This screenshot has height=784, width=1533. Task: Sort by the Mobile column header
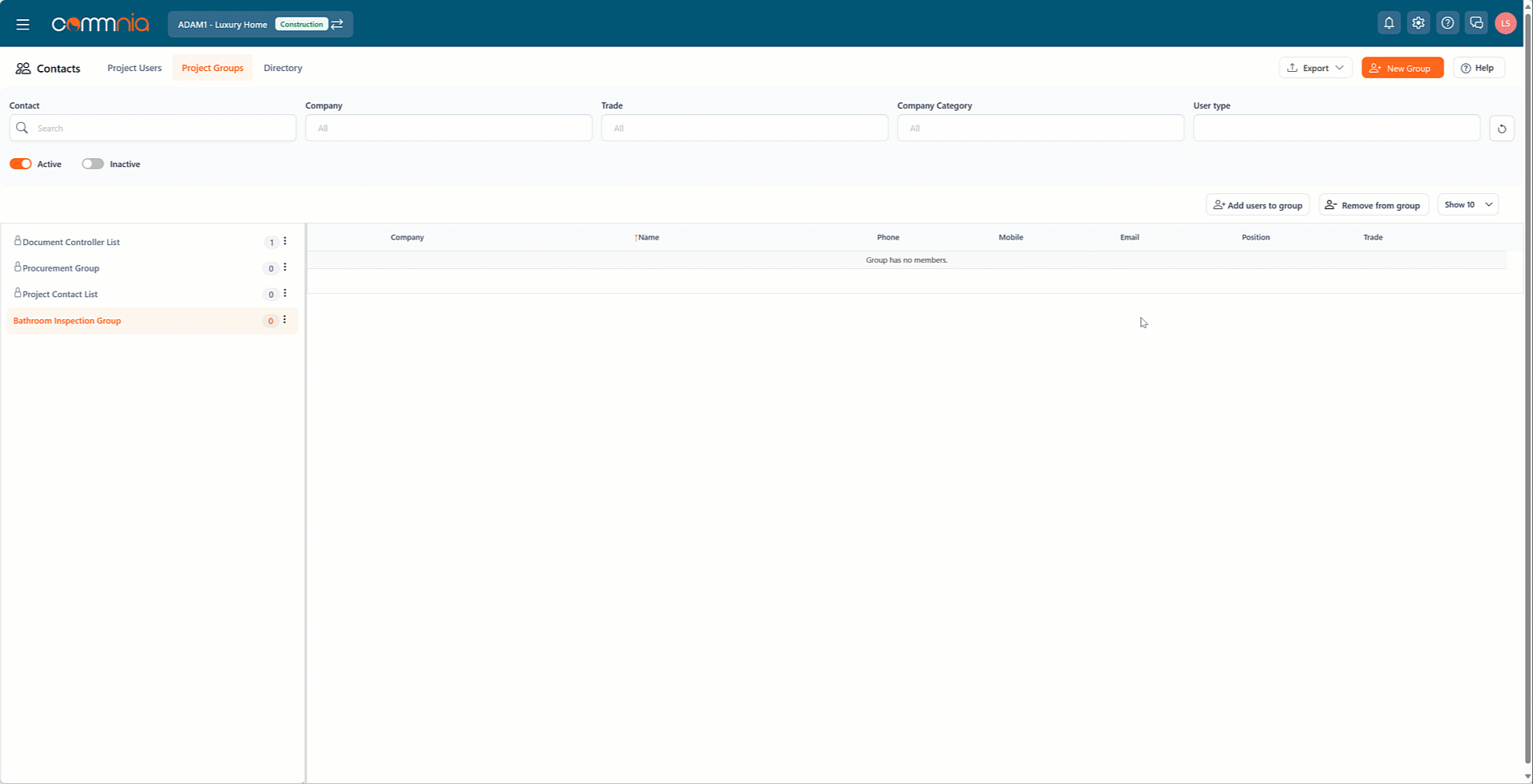1011,237
